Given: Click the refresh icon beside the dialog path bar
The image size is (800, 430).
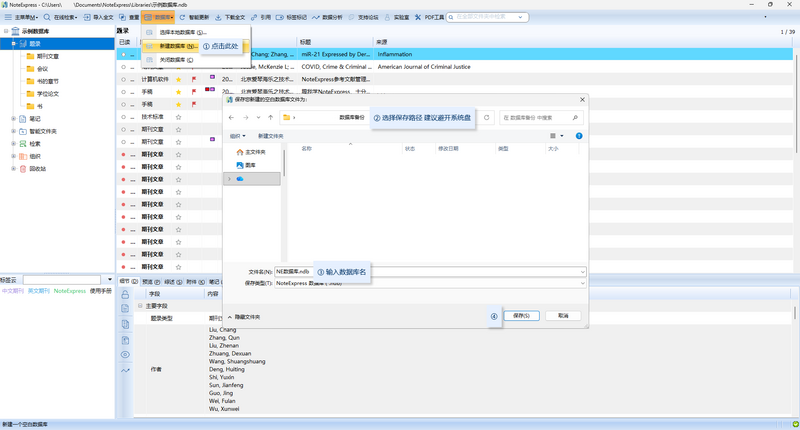Looking at the screenshot, I should pos(487,117).
